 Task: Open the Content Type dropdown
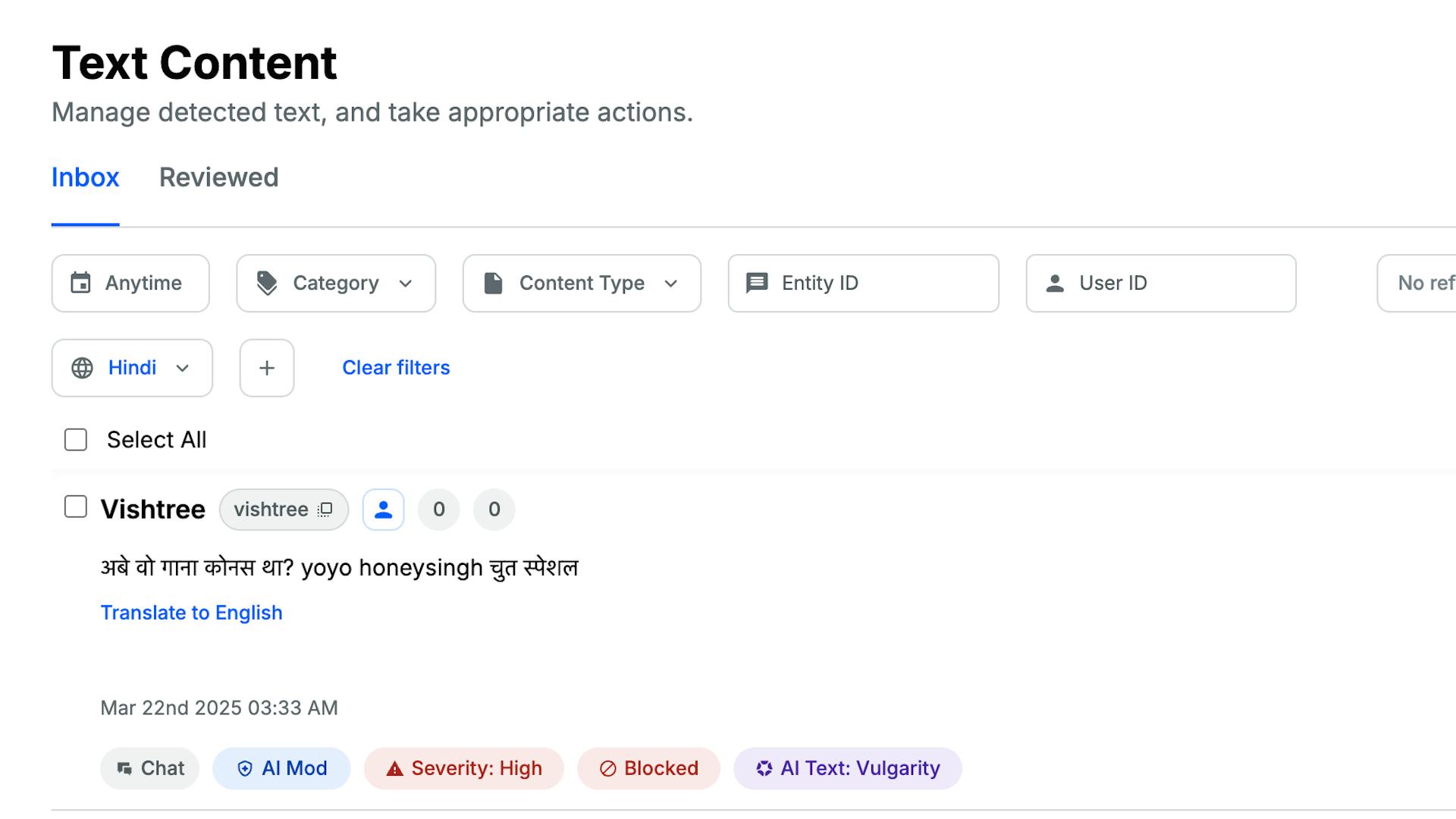pyautogui.click(x=670, y=283)
